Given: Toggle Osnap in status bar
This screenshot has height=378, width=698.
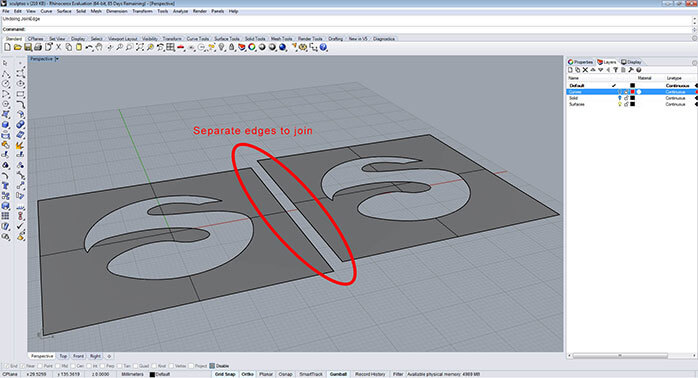Looking at the screenshot, I should coord(285,374).
